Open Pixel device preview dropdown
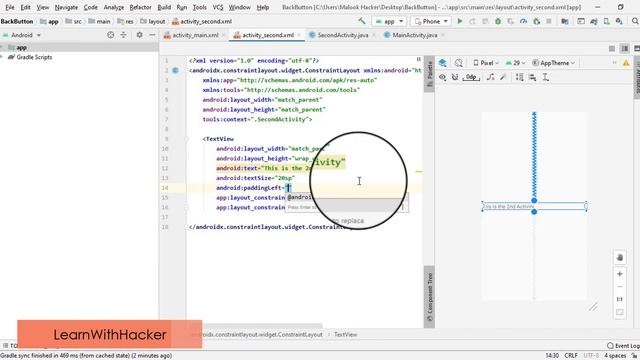The width and height of the screenshot is (640, 360). 486,63
